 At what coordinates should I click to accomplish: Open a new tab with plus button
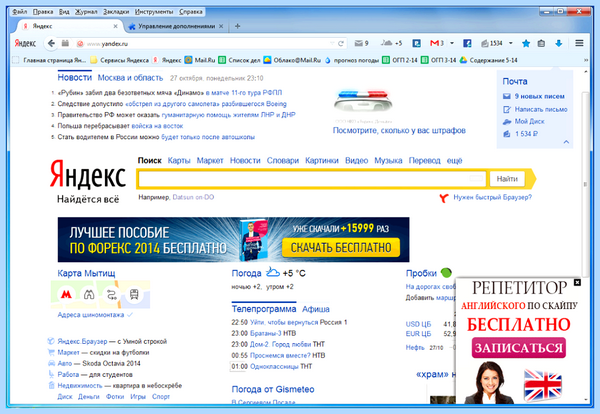pos(237,26)
